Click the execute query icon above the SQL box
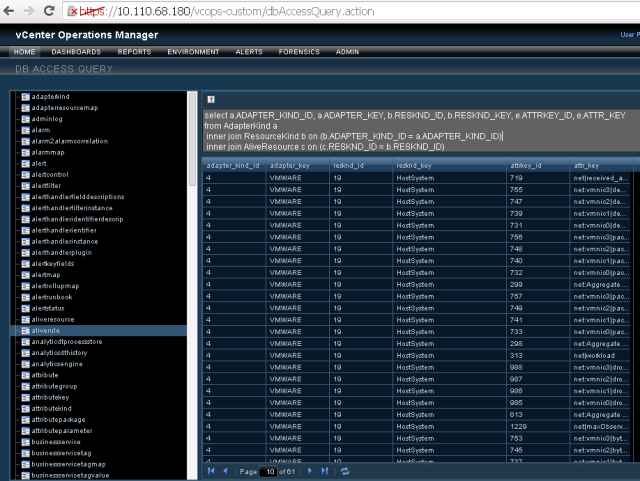Image resolution: width=640 pixels, height=481 pixels. (x=211, y=100)
